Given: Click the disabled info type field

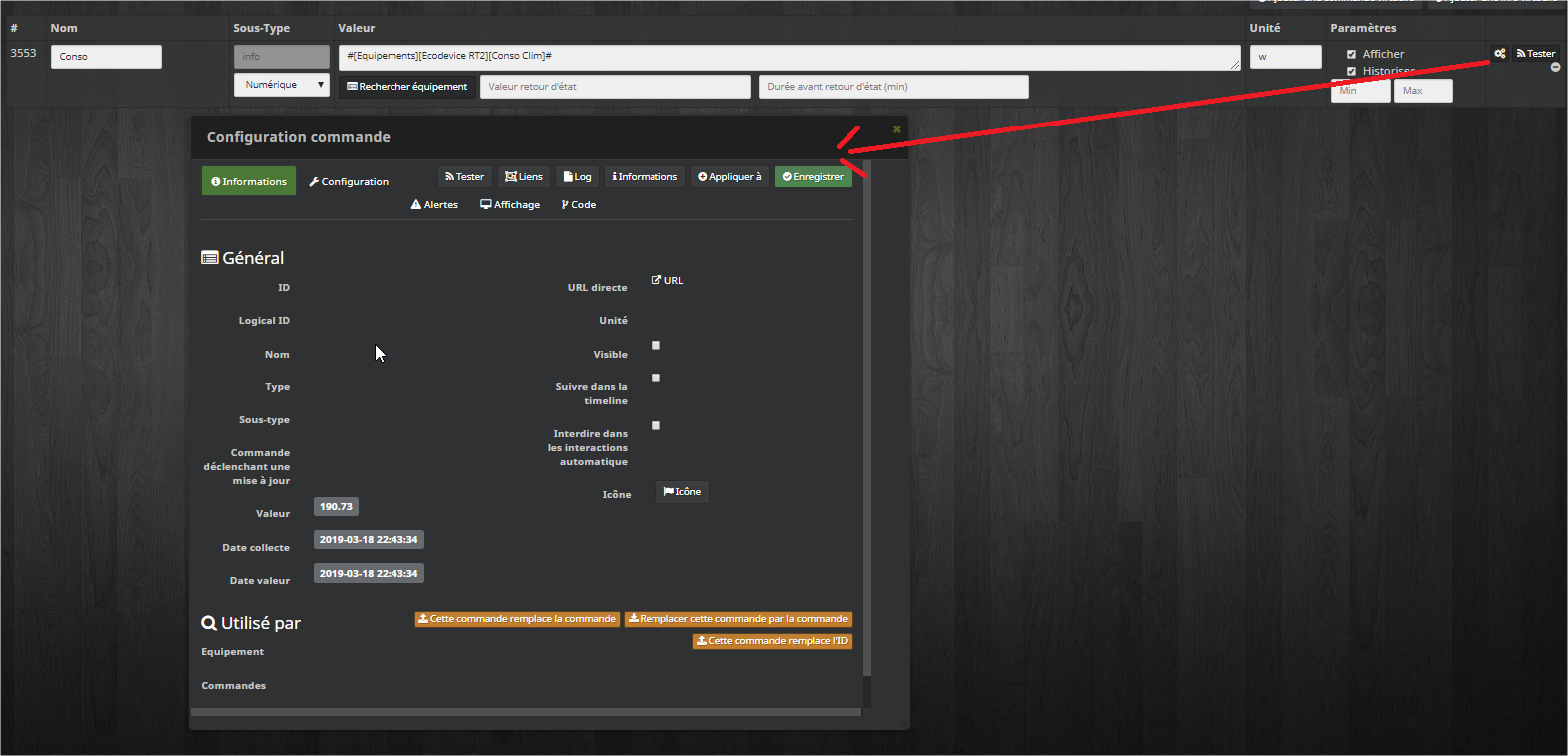Looking at the screenshot, I should pyautogui.click(x=281, y=57).
